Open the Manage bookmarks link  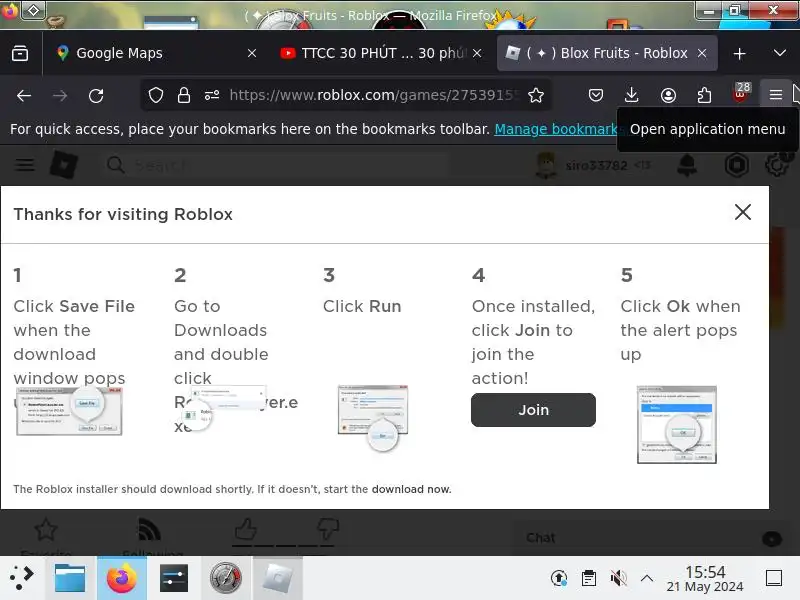pyautogui.click(x=556, y=129)
